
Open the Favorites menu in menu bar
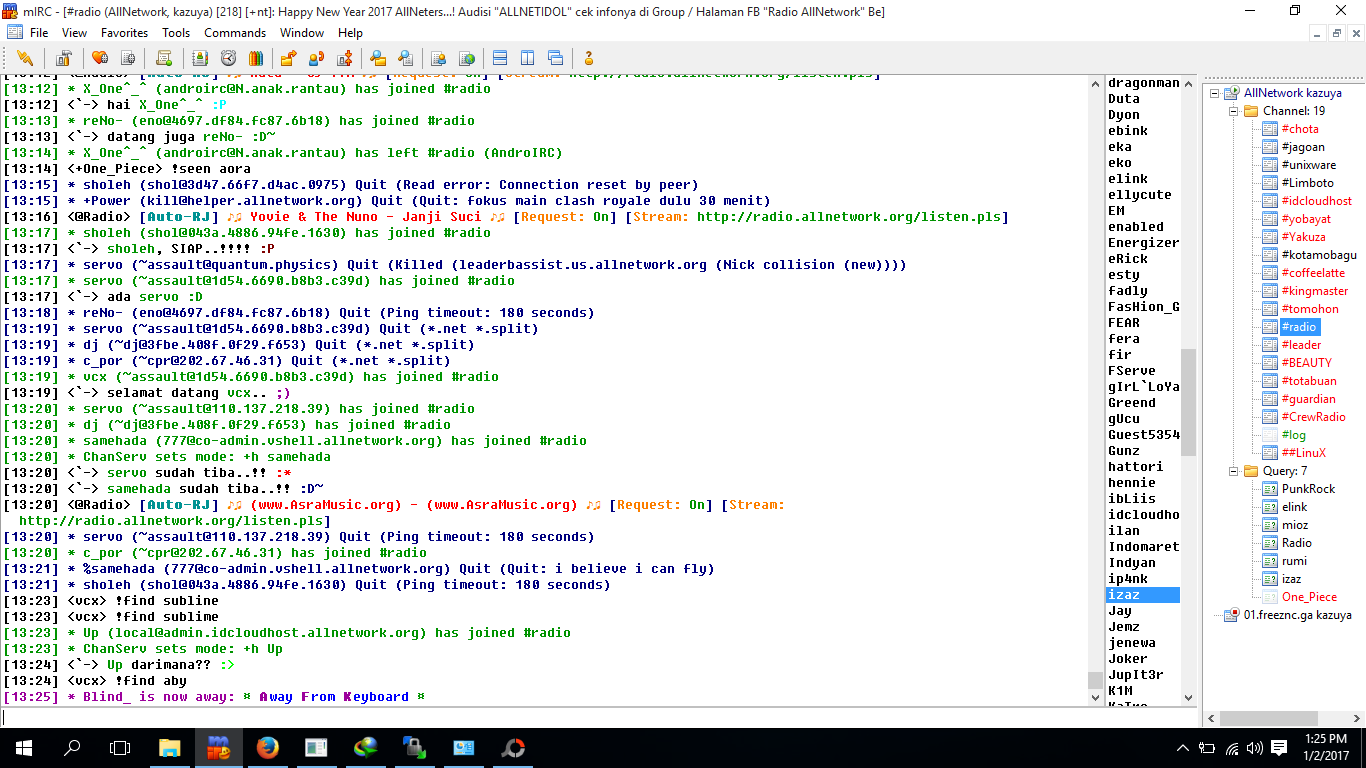point(124,33)
